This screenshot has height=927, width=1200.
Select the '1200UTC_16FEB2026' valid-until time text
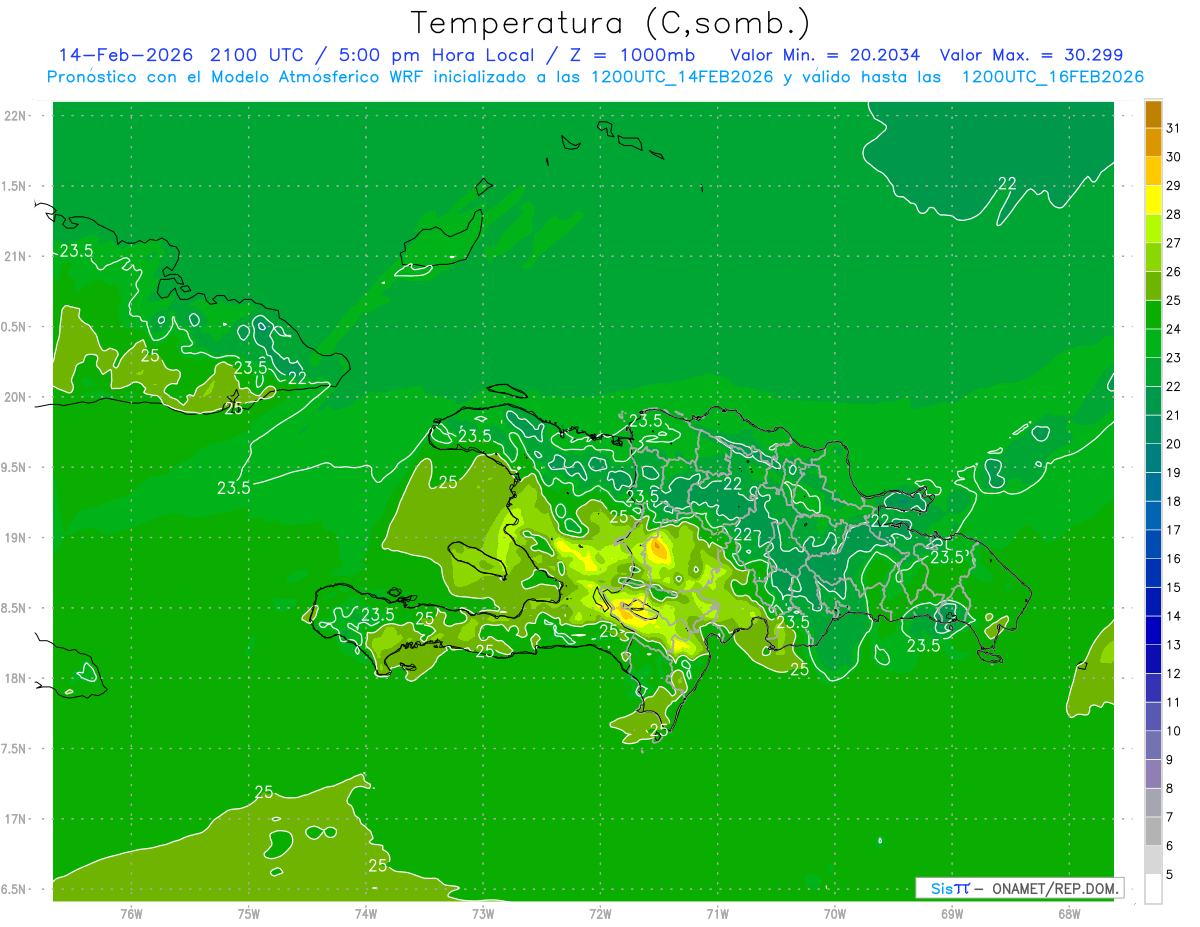pos(1053,77)
